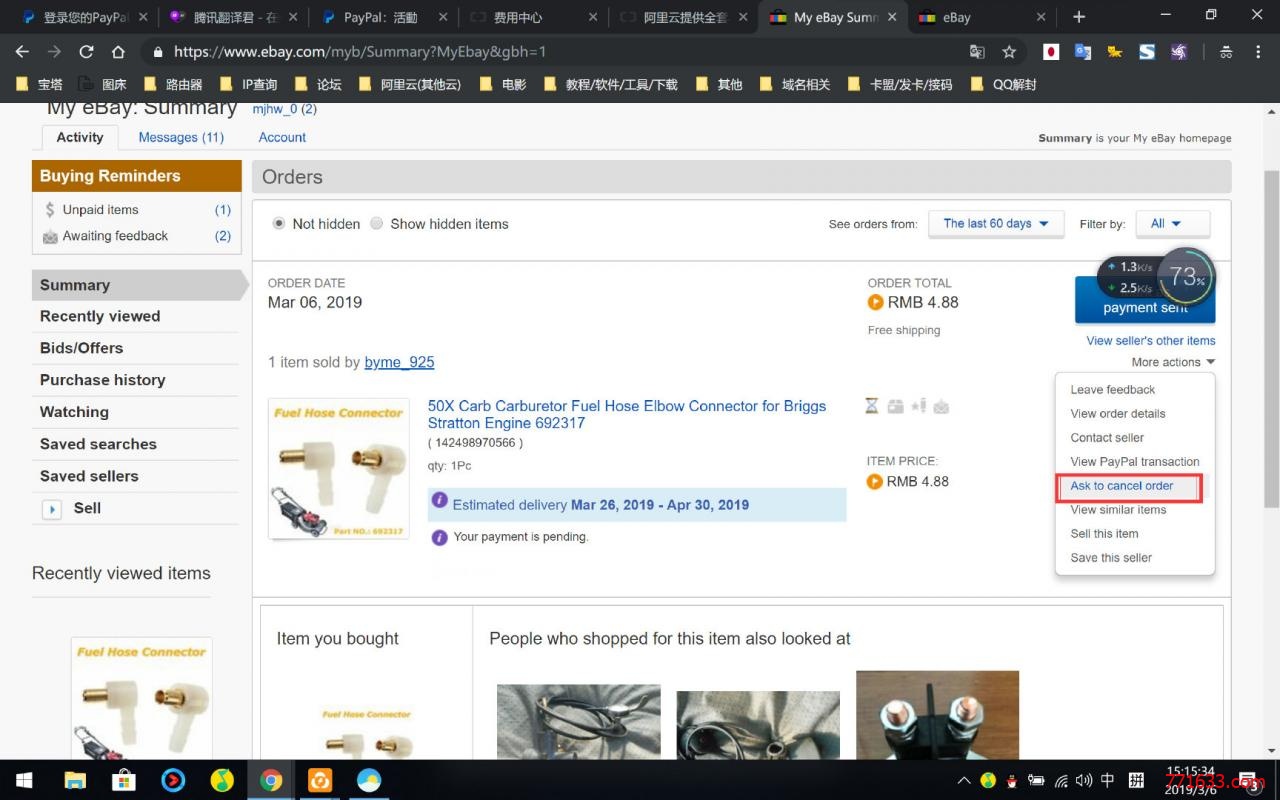Click the Wi-Fi network tray icon
Viewport: 1280px width, 800px height.
click(x=1061, y=780)
